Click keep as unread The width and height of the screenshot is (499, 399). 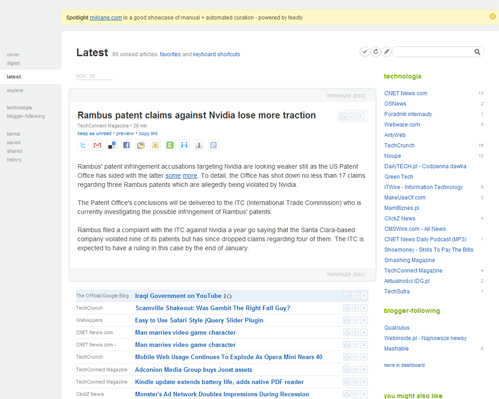[x=94, y=133]
